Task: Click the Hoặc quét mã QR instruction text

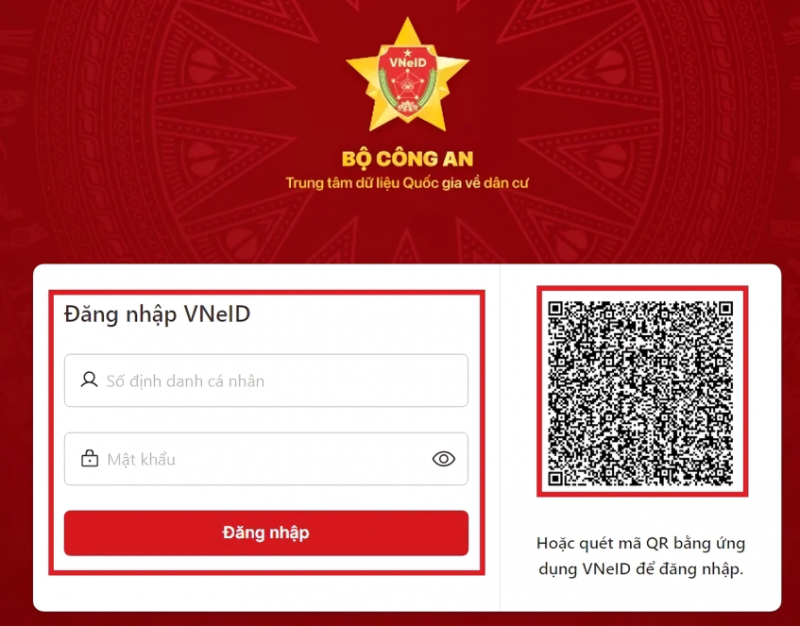Action: [x=641, y=556]
